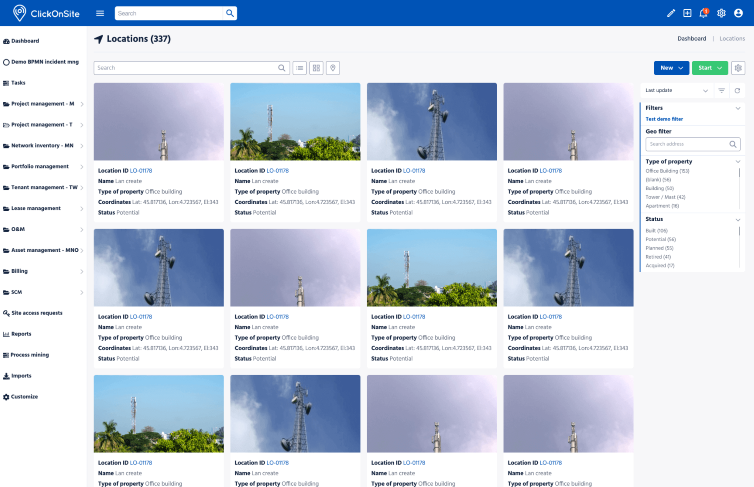The image size is (754, 487).
Task: Open the New button dropdown
Action: 671,68
